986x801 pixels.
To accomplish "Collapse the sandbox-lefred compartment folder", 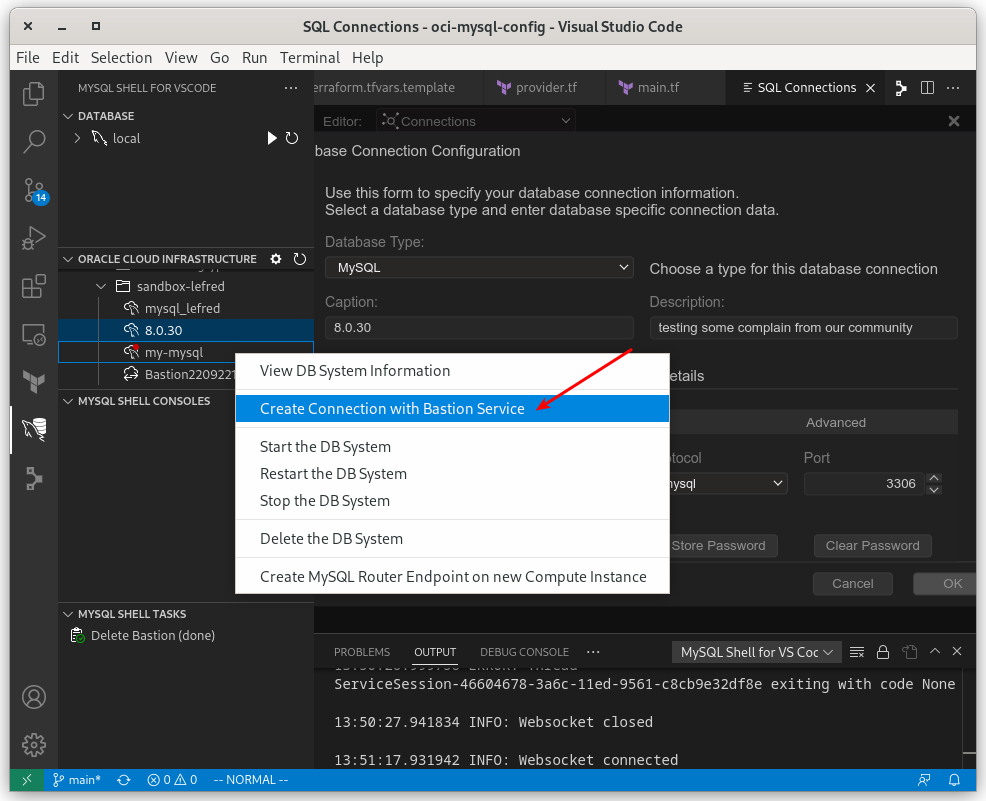I will (x=101, y=287).
